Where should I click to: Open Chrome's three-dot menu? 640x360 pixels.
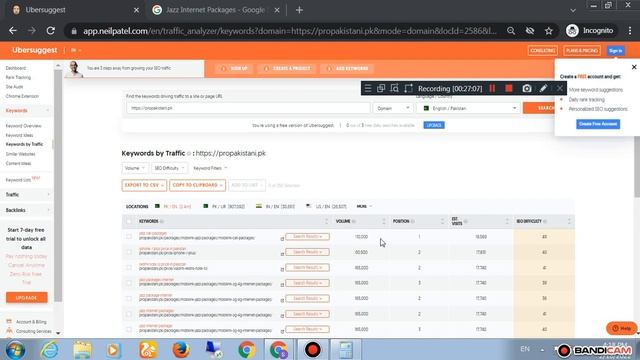click(630, 31)
